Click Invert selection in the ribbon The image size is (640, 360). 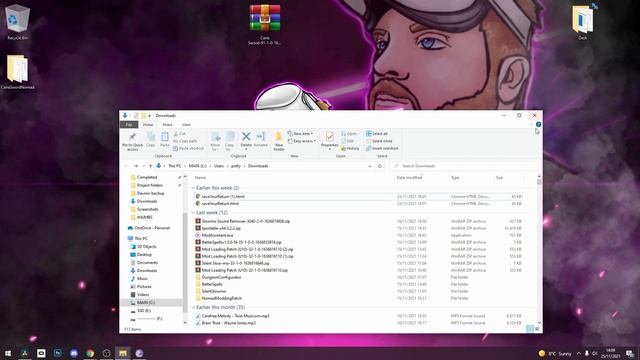(382, 148)
